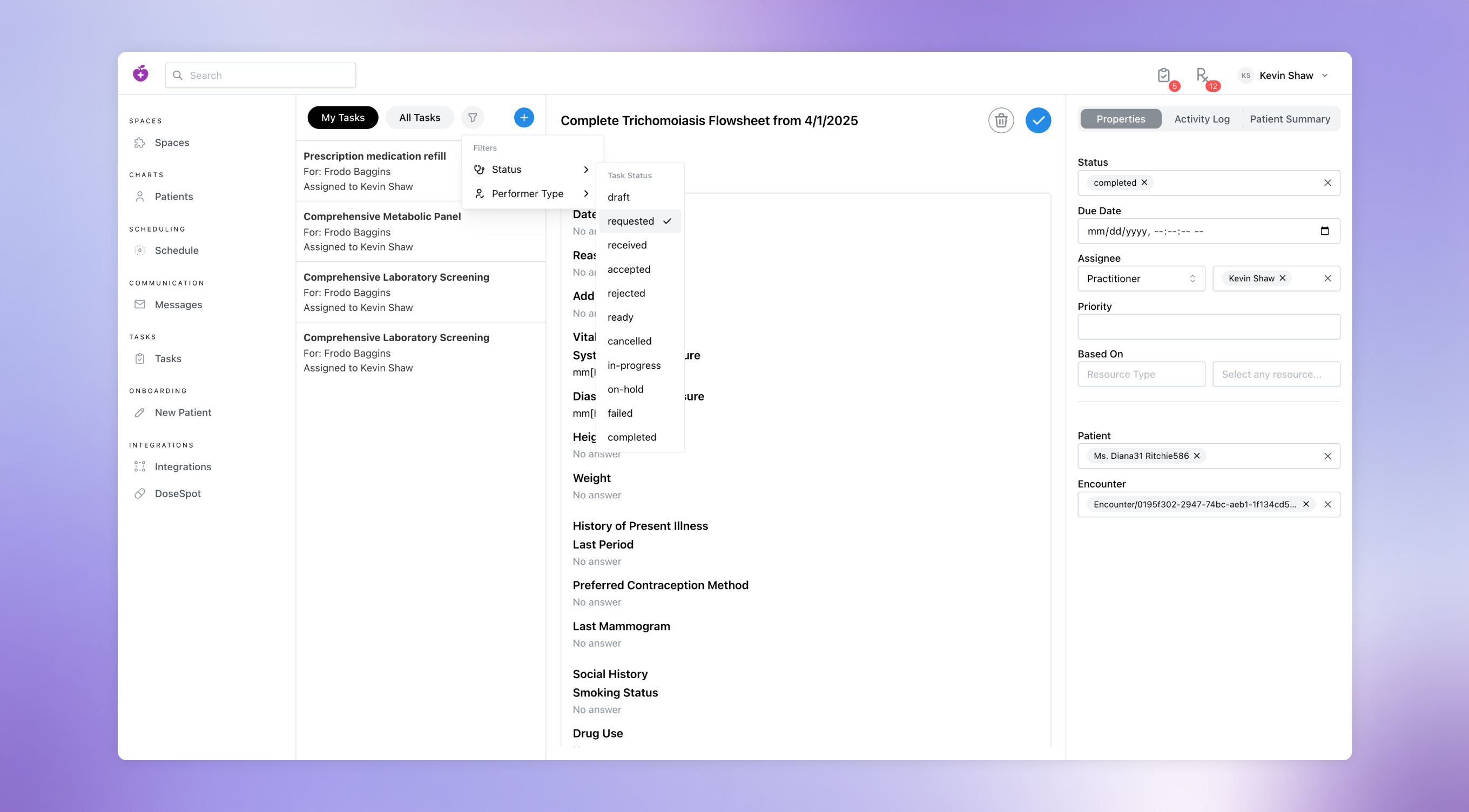The image size is (1469, 812).
Task: Expand the Performer Type filter submenu
Action: pyautogui.click(x=531, y=193)
